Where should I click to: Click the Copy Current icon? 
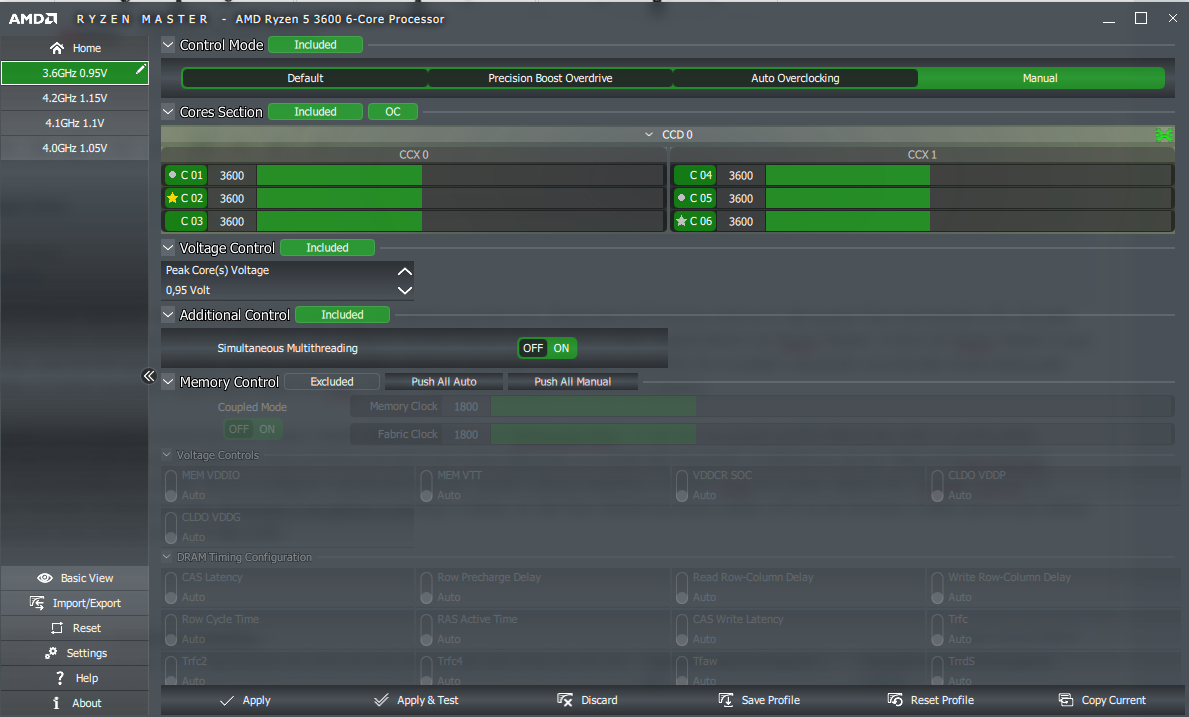coord(1066,700)
